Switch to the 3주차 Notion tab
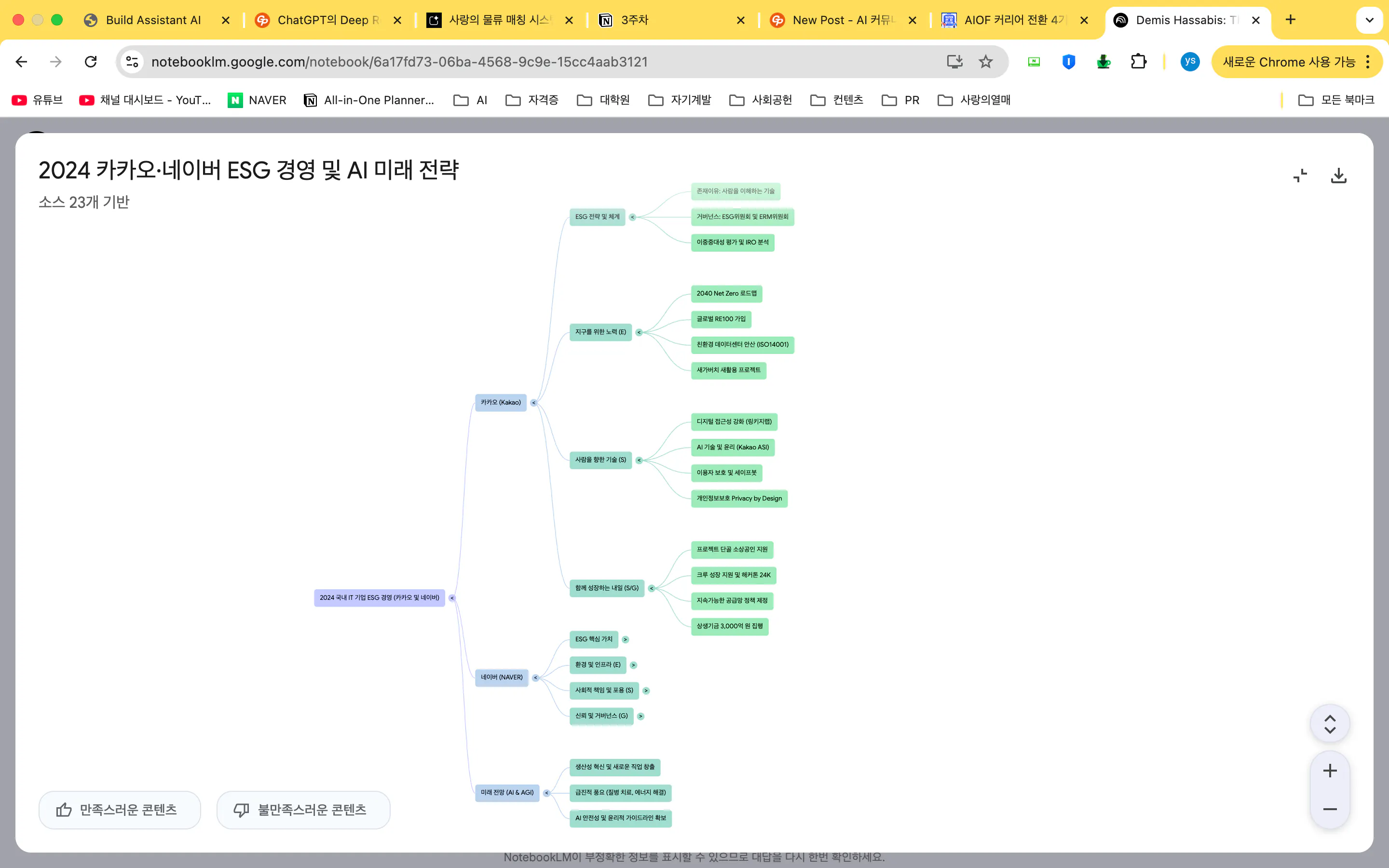 pyautogui.click(x=671, y=20)
